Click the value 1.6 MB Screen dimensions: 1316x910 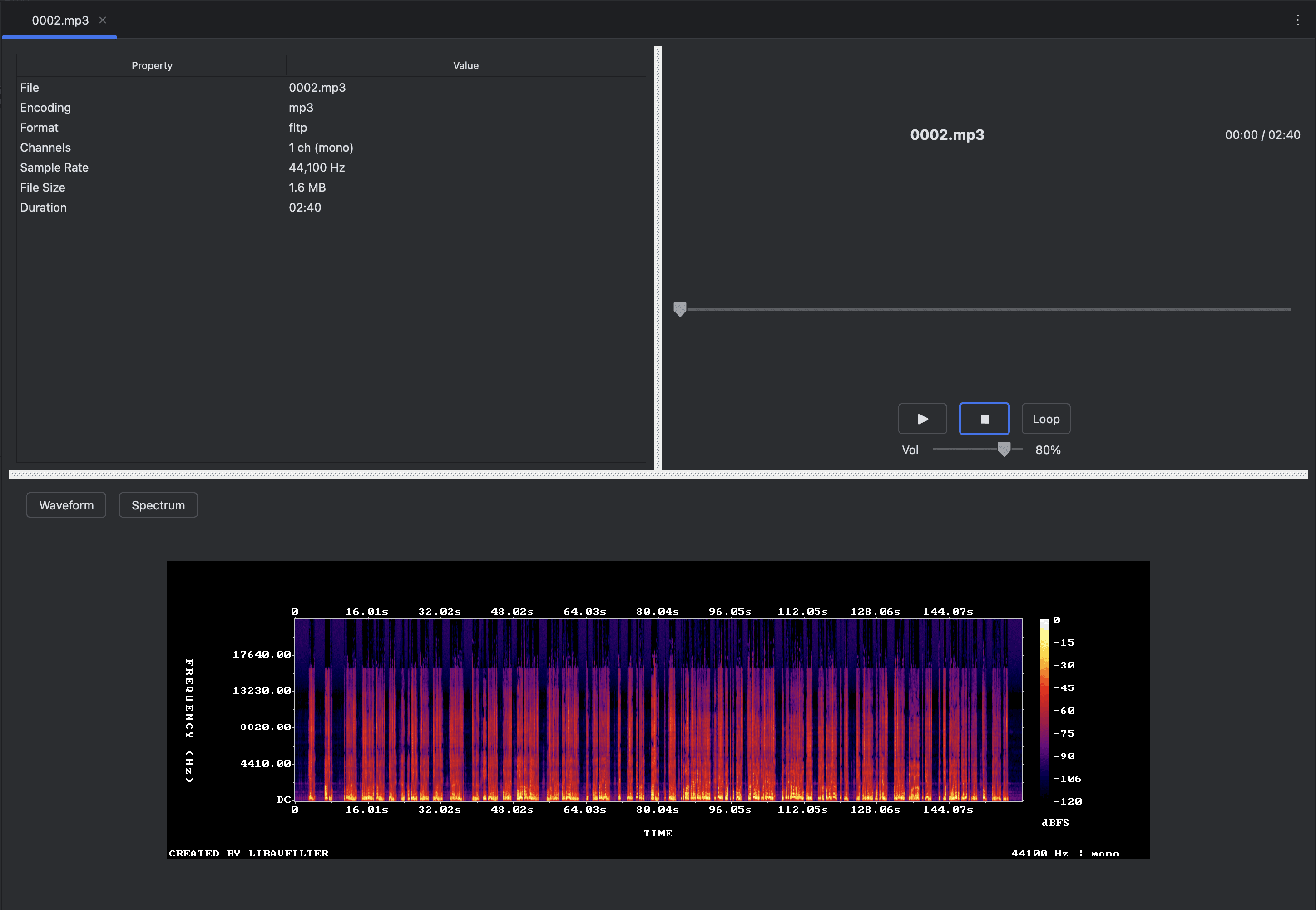point(307,188)
